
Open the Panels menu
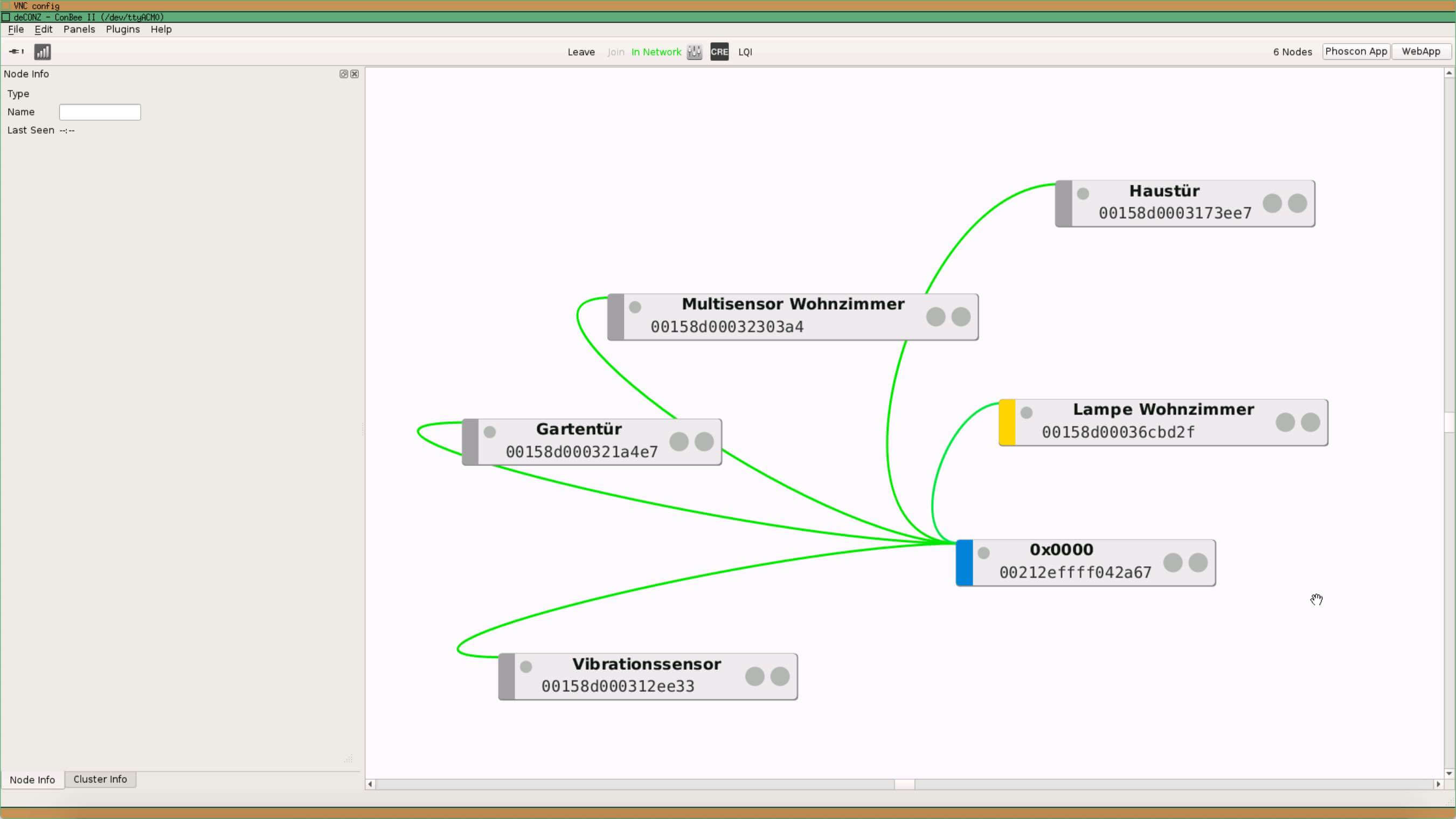click(79, 30)
